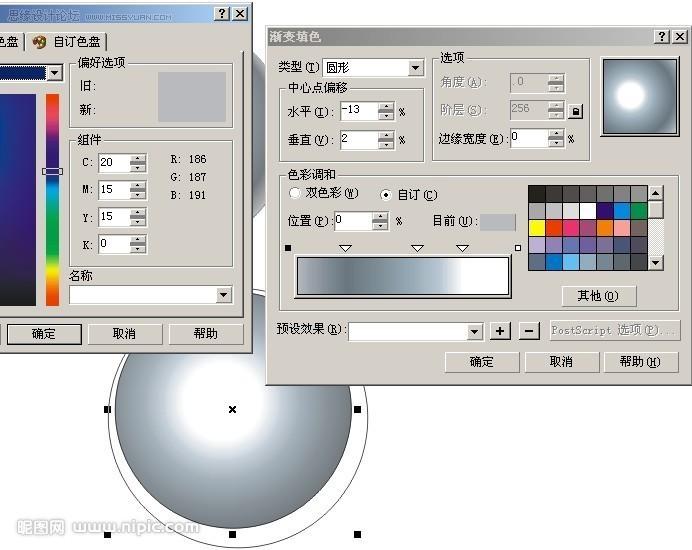The height and width of the screenshot is (550, 692).
Task: Click the gradient preview thumbnail
Action: point(640,96)
